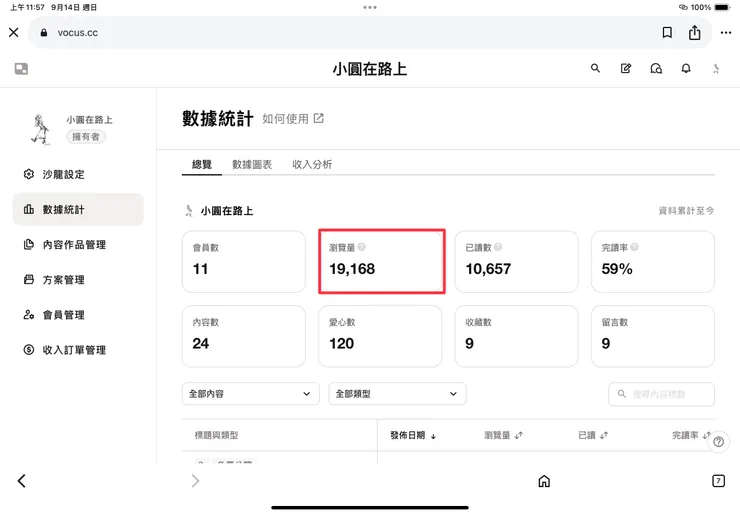
Task: Open the profile avatar in header
Action: (x=716, y=69)
